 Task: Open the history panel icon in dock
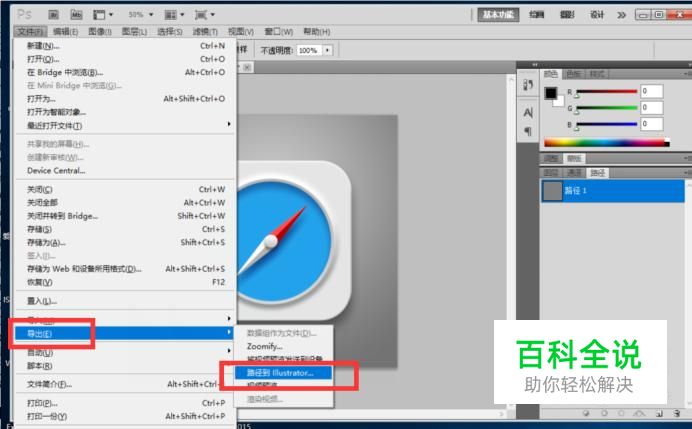pyautogui.click(x=528, y=85)
